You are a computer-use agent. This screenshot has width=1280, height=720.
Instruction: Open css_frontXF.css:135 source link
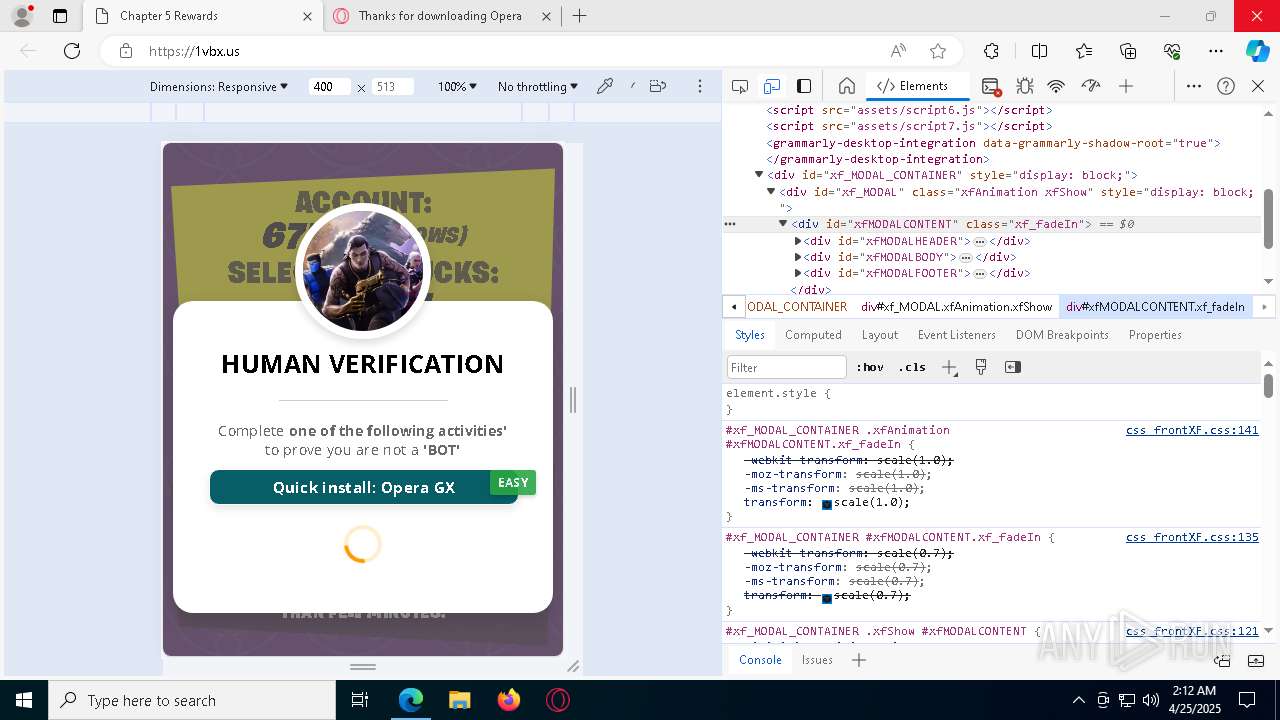(x=1192, y=537)
